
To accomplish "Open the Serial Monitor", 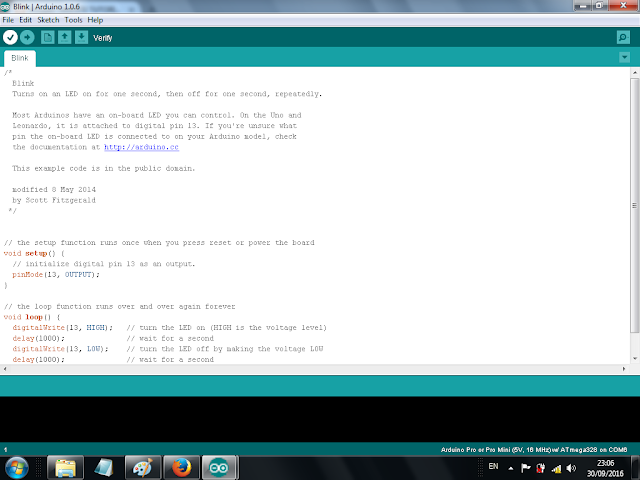I will [x=623, y=37].
